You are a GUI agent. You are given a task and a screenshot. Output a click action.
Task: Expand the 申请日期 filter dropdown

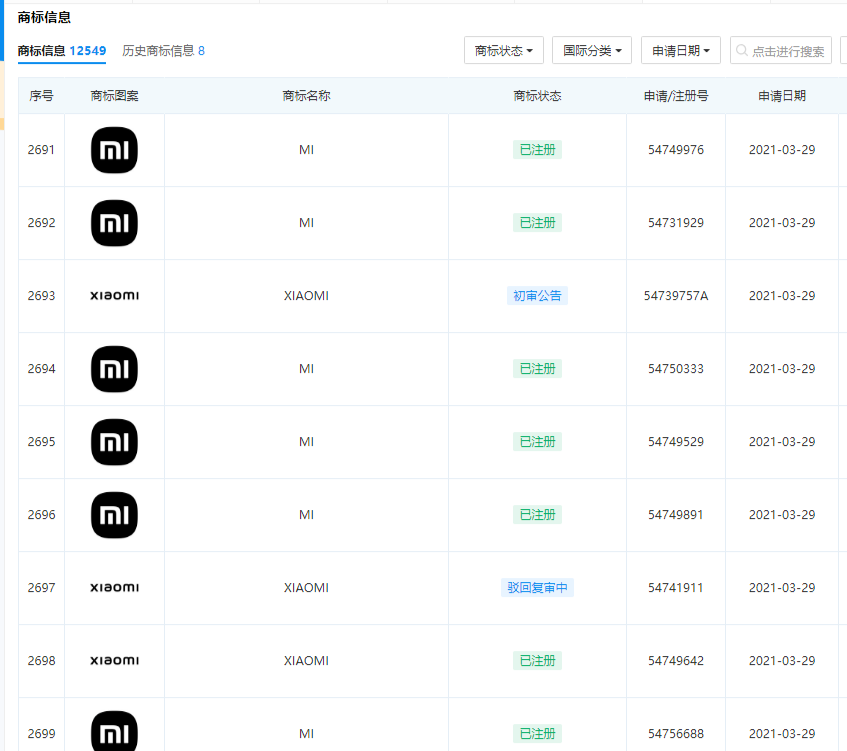coord(681,50)
